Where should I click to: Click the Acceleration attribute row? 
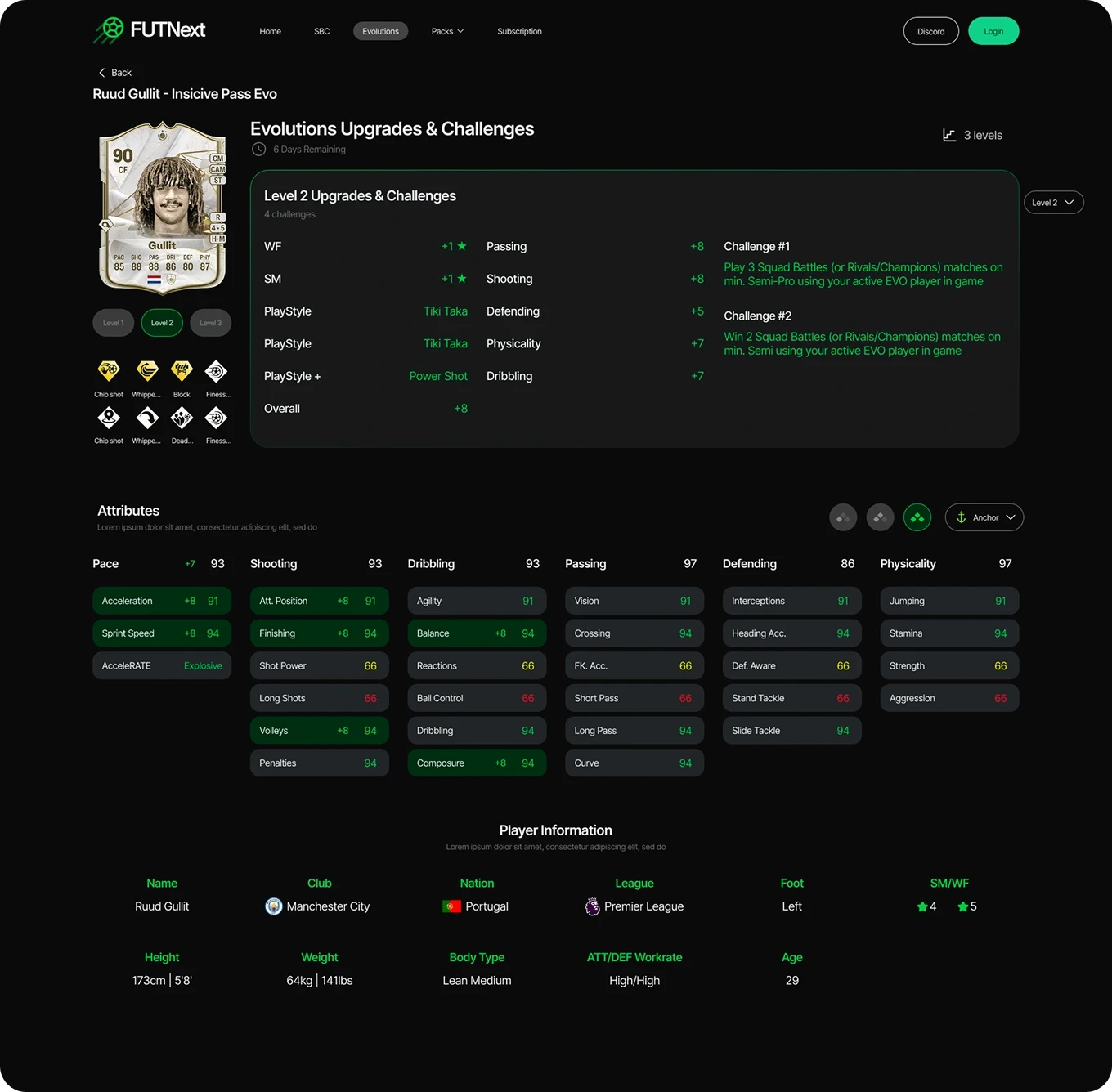coord(162,601)
